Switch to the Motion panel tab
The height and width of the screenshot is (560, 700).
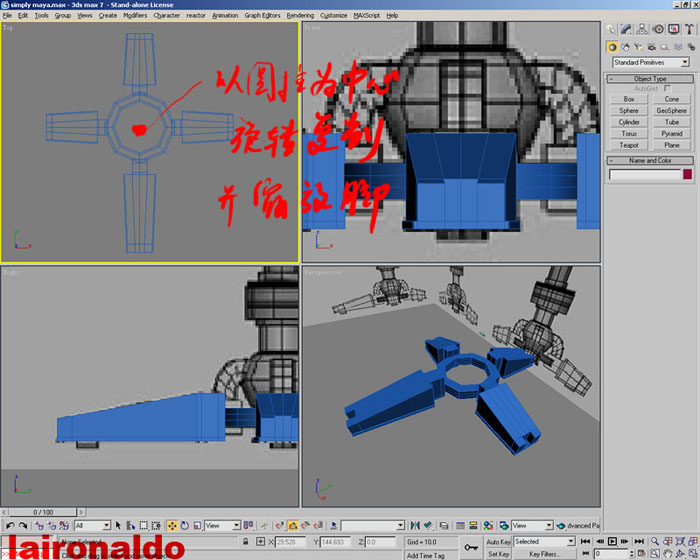658,30
